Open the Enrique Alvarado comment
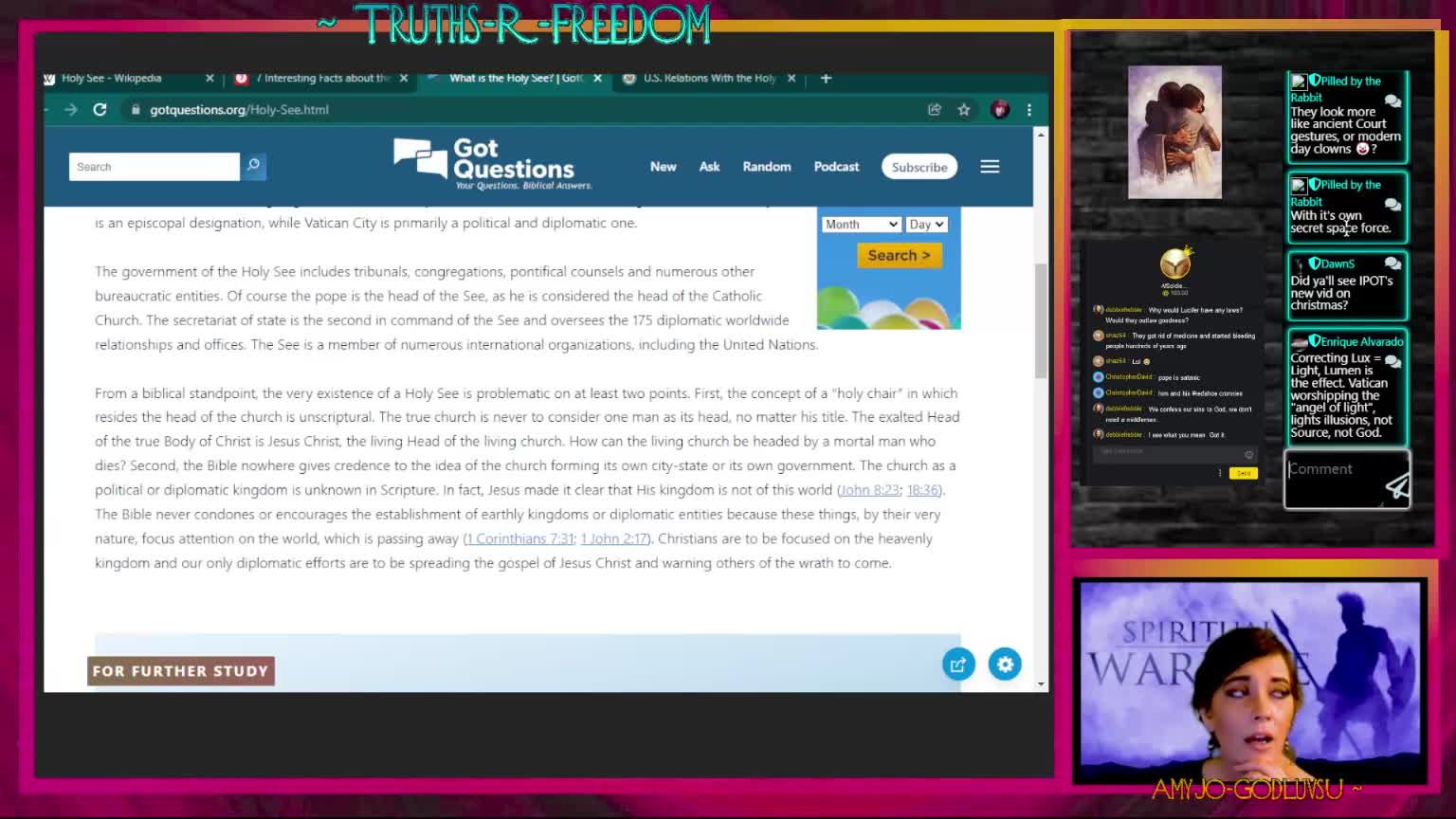1456x819 pixels. pyautogui.click(x=1346, y=387)
